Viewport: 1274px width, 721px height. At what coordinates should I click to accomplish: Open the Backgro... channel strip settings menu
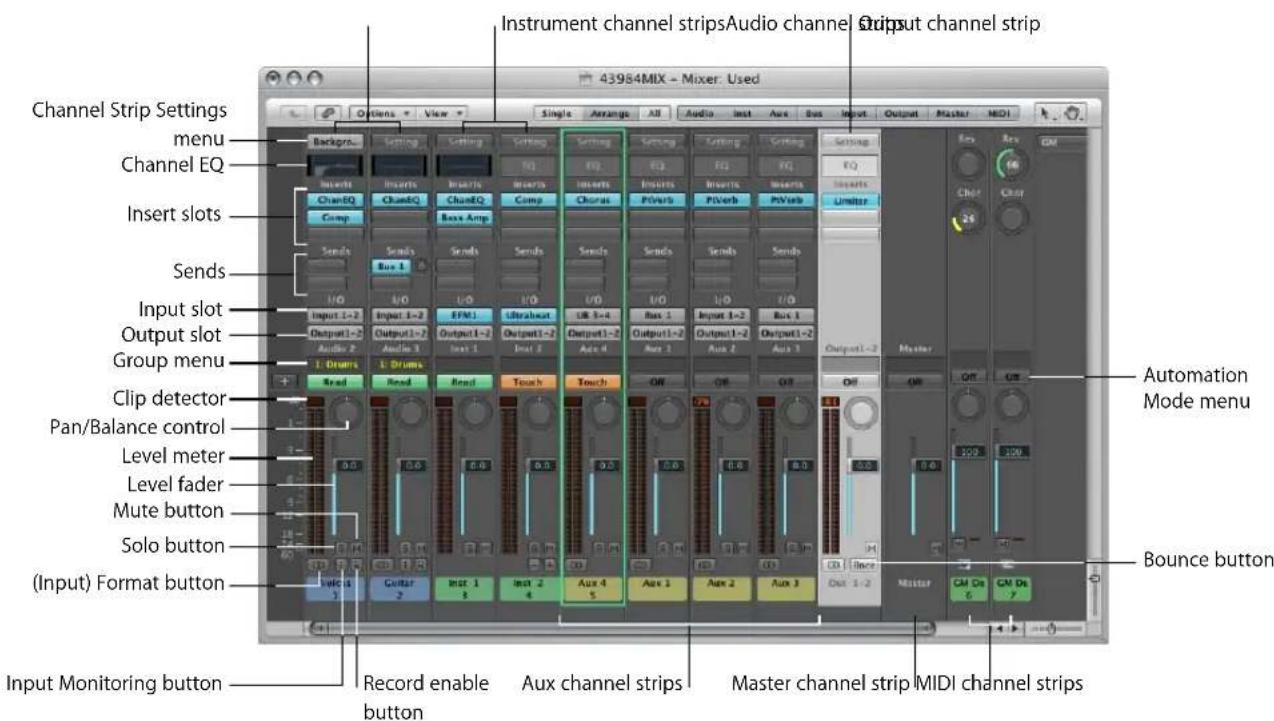pyautogui.click(x=335, y=142)
